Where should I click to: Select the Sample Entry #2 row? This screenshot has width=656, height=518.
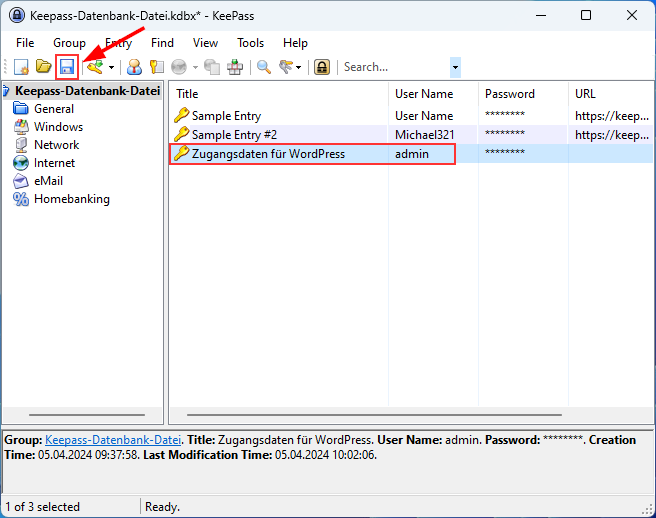click(x=412, y=135)
